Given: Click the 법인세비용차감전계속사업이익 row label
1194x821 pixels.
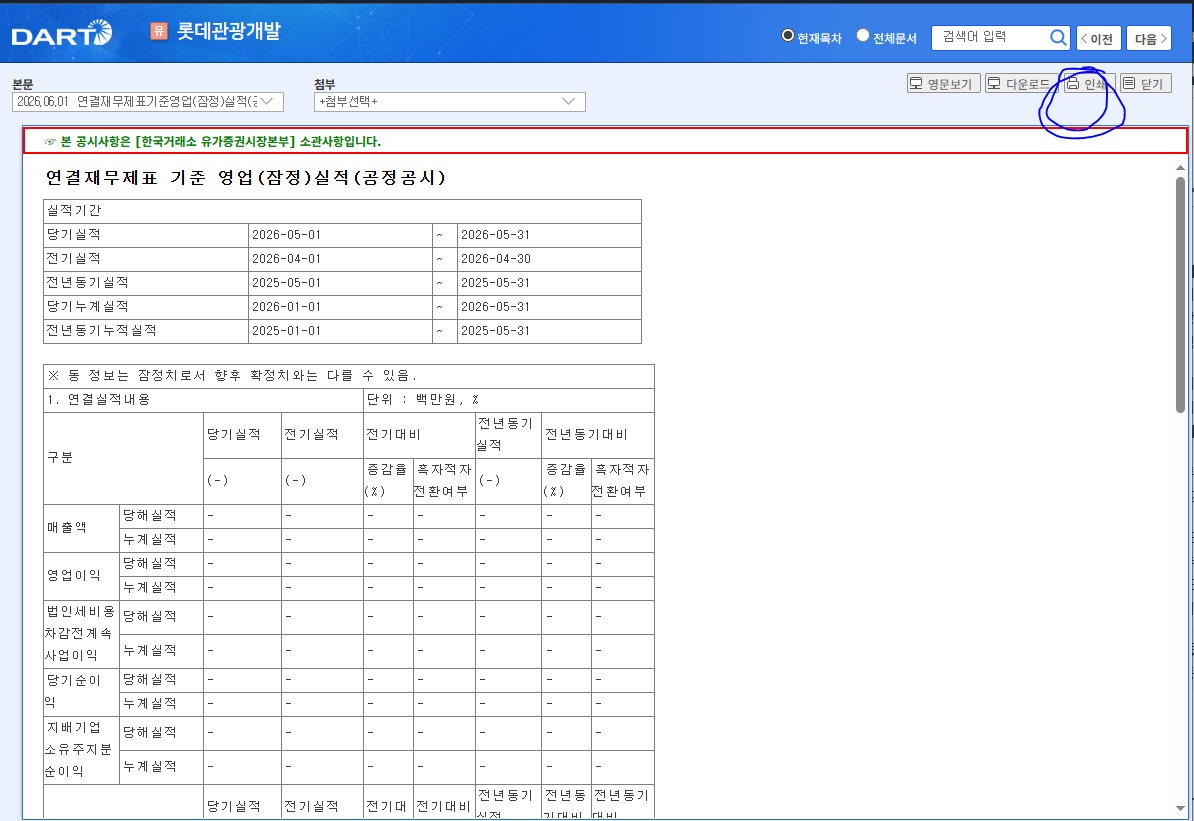Looking at the screenshot, I should point(81,633).
